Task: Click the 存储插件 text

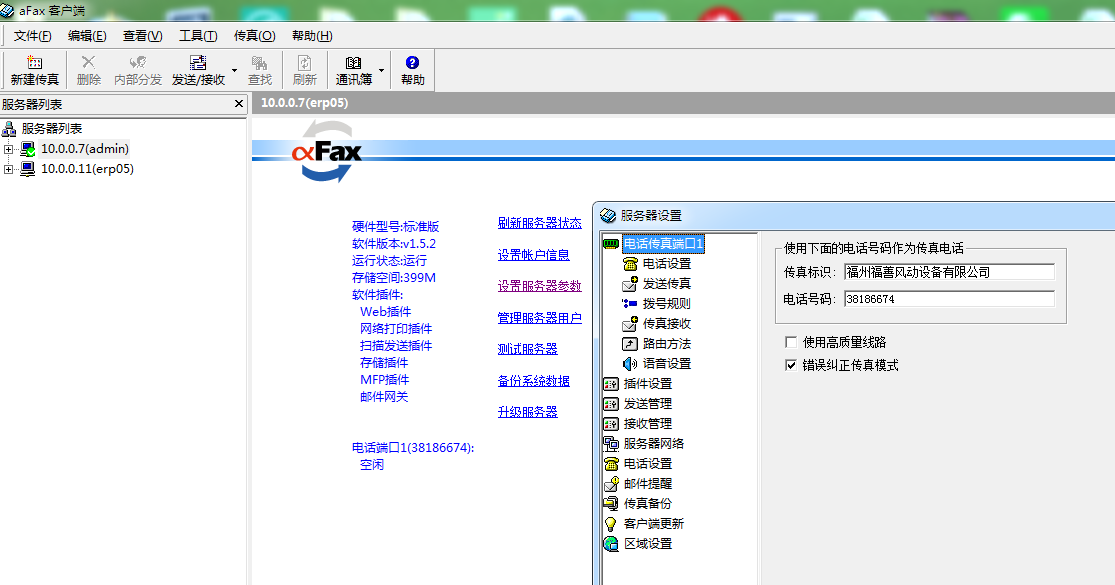Action: click(x=384, y=363)
